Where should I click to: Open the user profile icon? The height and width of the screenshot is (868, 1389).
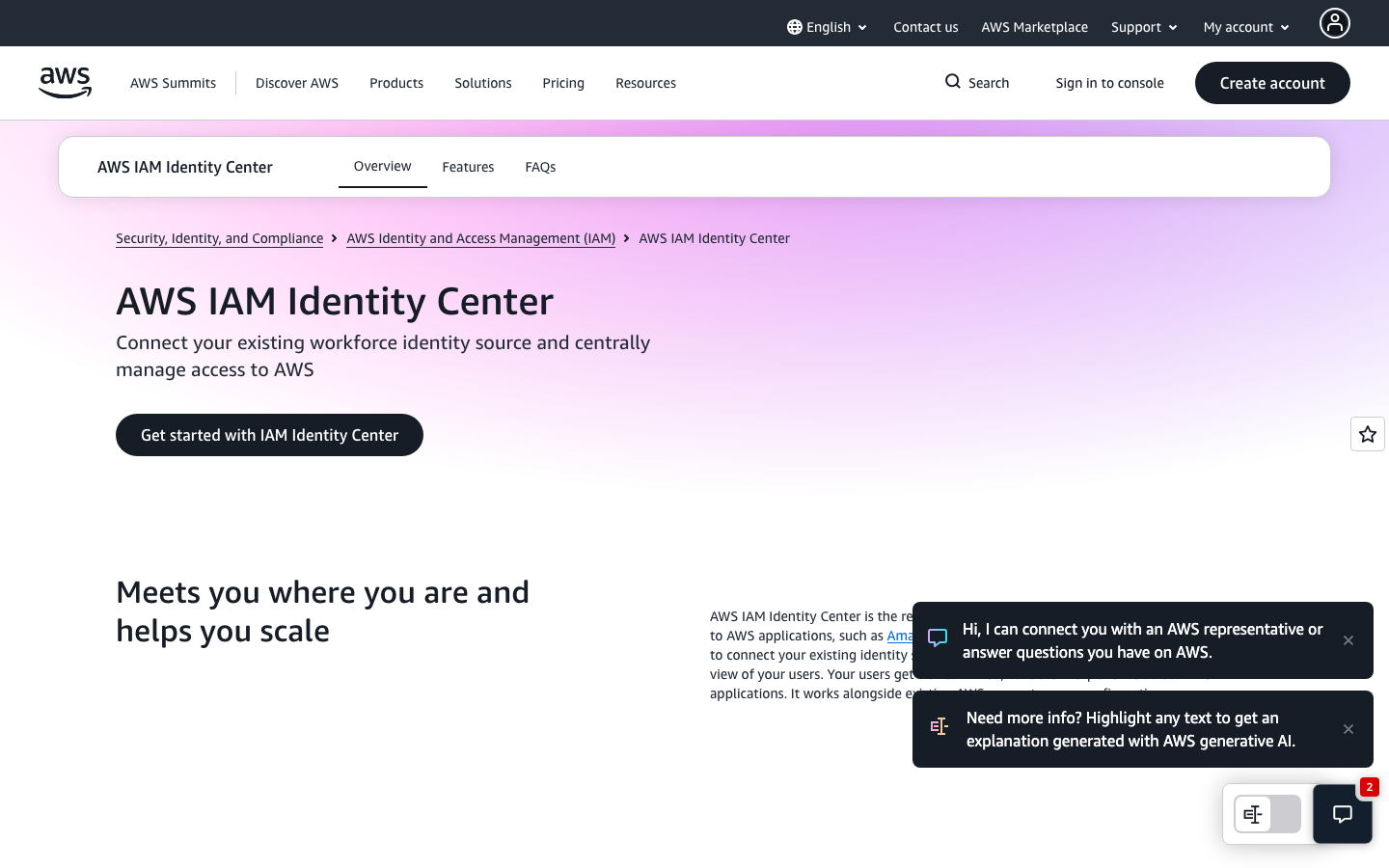point(1335,23)
